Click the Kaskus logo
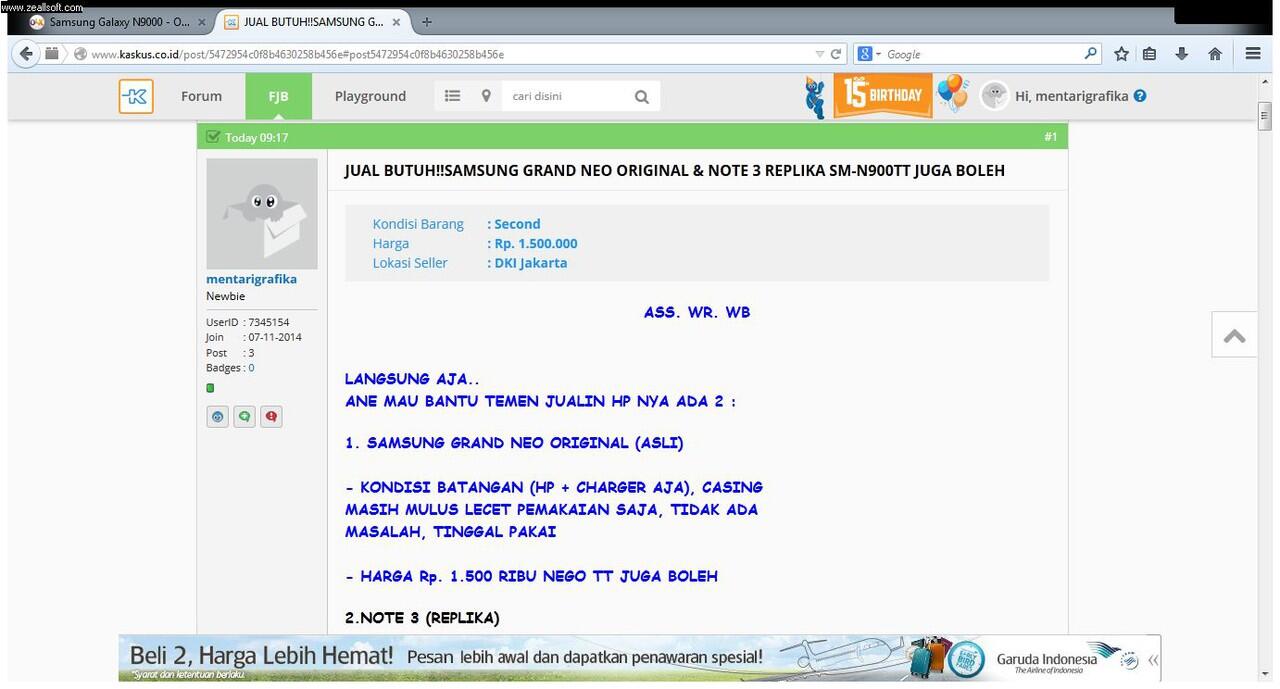The width and height of the screenshot is (1280, 689). (136, 96)
